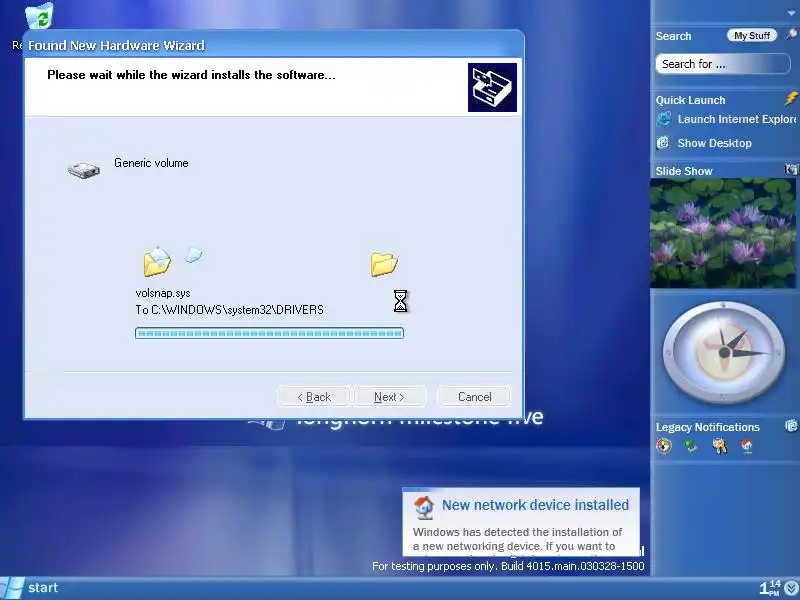This screenshot has height=600, width=800.
Task: Click the green safely remove hardware tray icon
Action: pyautogui.click(x=691, y=446)
